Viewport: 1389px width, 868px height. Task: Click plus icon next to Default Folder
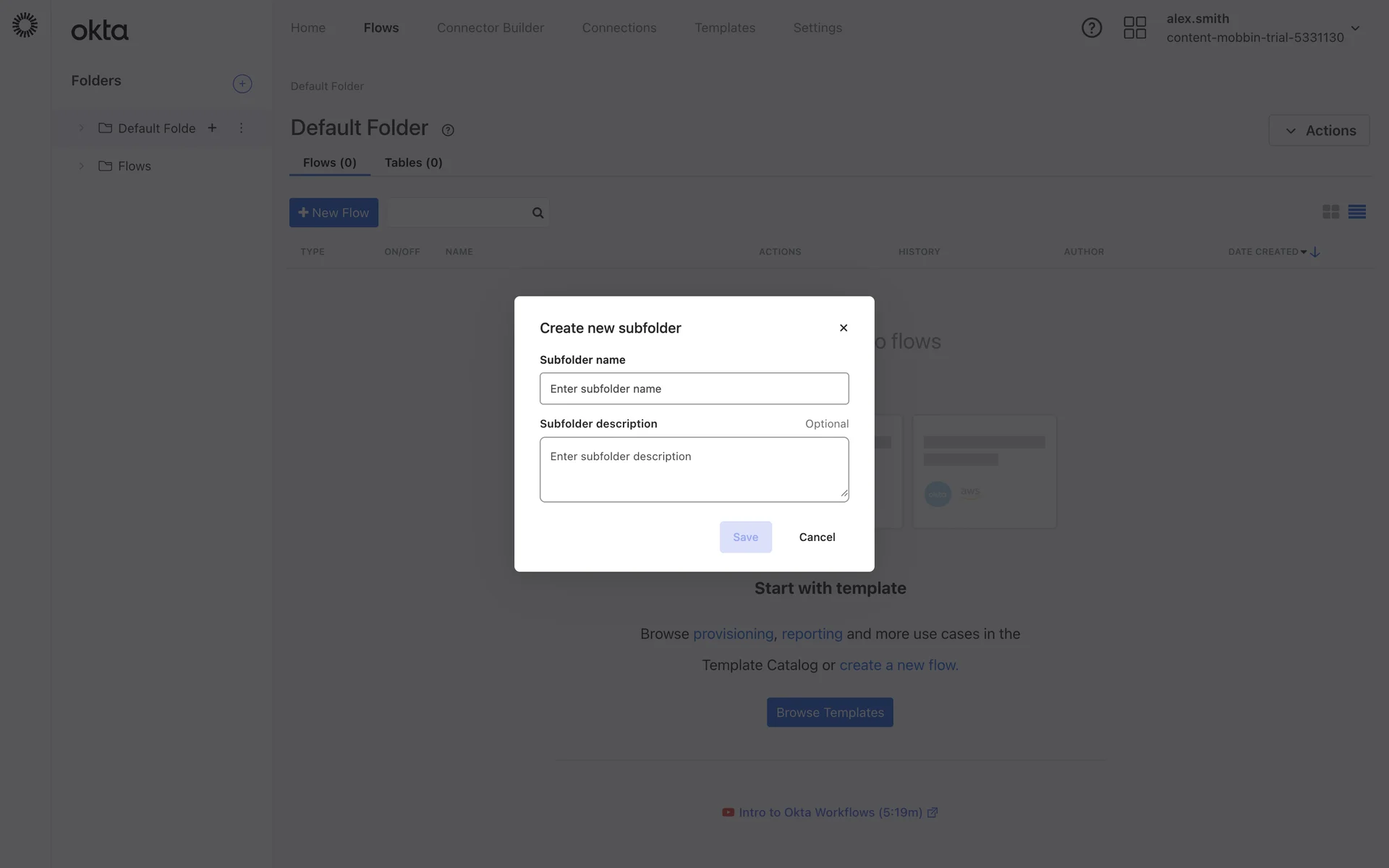[x=212, y=128]
